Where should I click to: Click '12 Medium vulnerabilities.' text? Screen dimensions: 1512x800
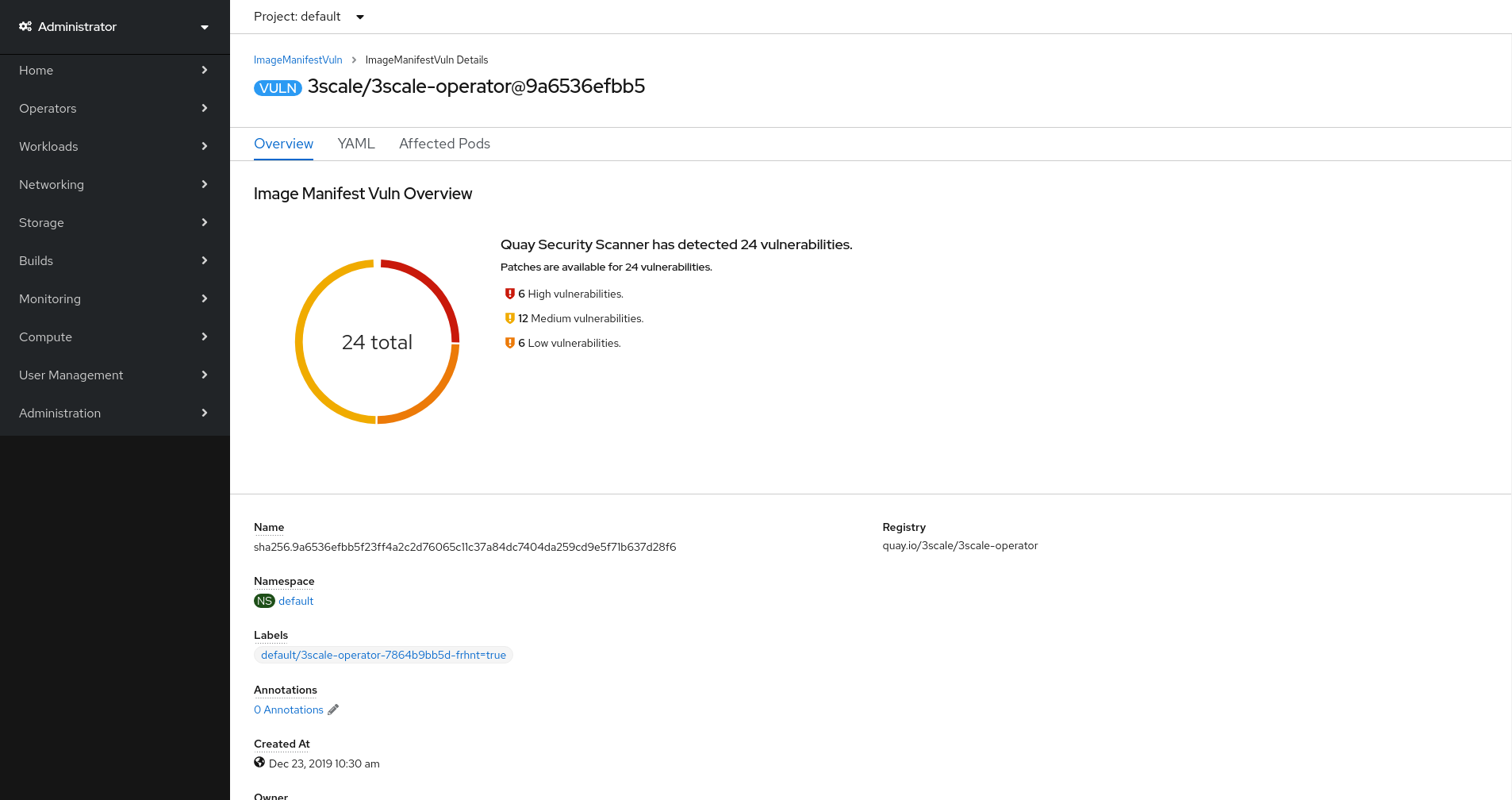pyautogui.click(x=581, y=318)
